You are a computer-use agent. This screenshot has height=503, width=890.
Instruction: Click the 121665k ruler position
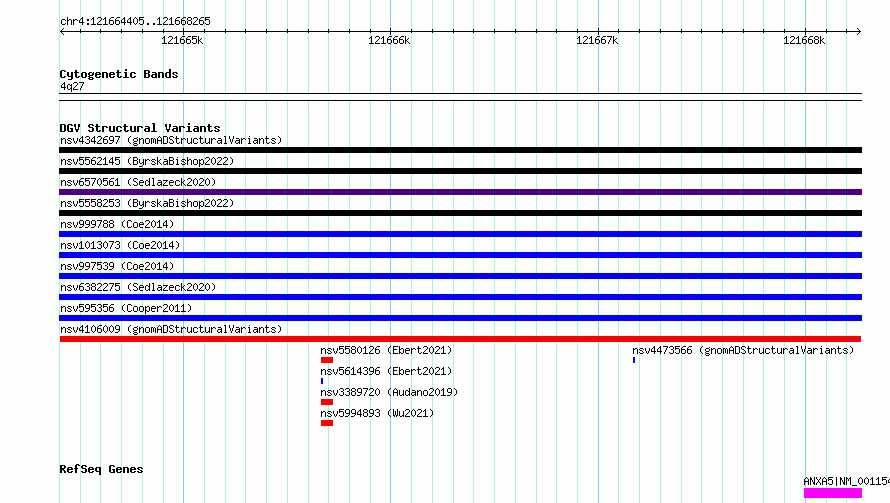click(x=182, y=40)
